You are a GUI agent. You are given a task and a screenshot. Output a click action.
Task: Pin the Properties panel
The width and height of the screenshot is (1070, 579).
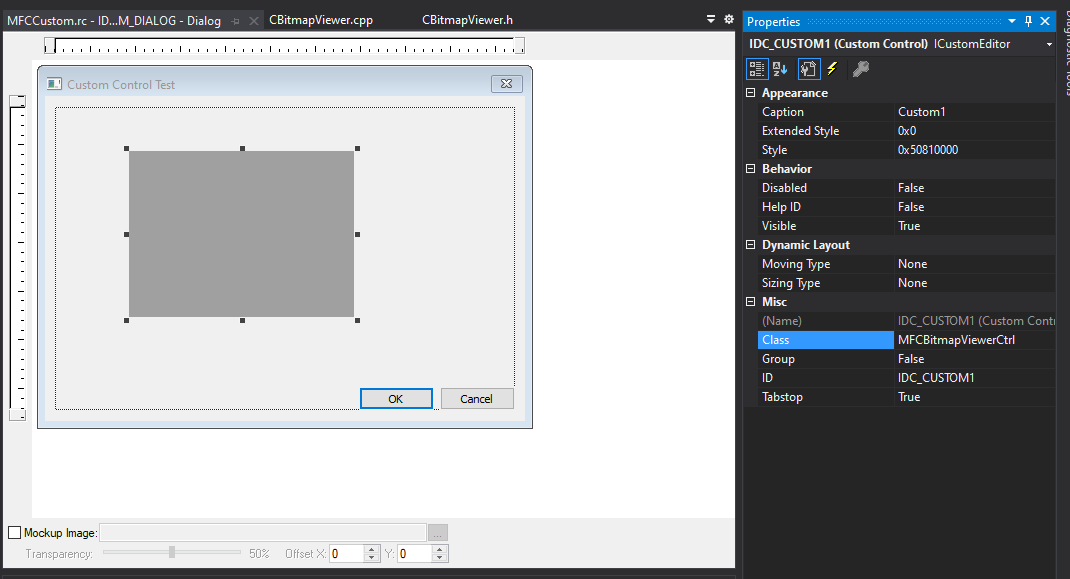tap(1028, 21)
